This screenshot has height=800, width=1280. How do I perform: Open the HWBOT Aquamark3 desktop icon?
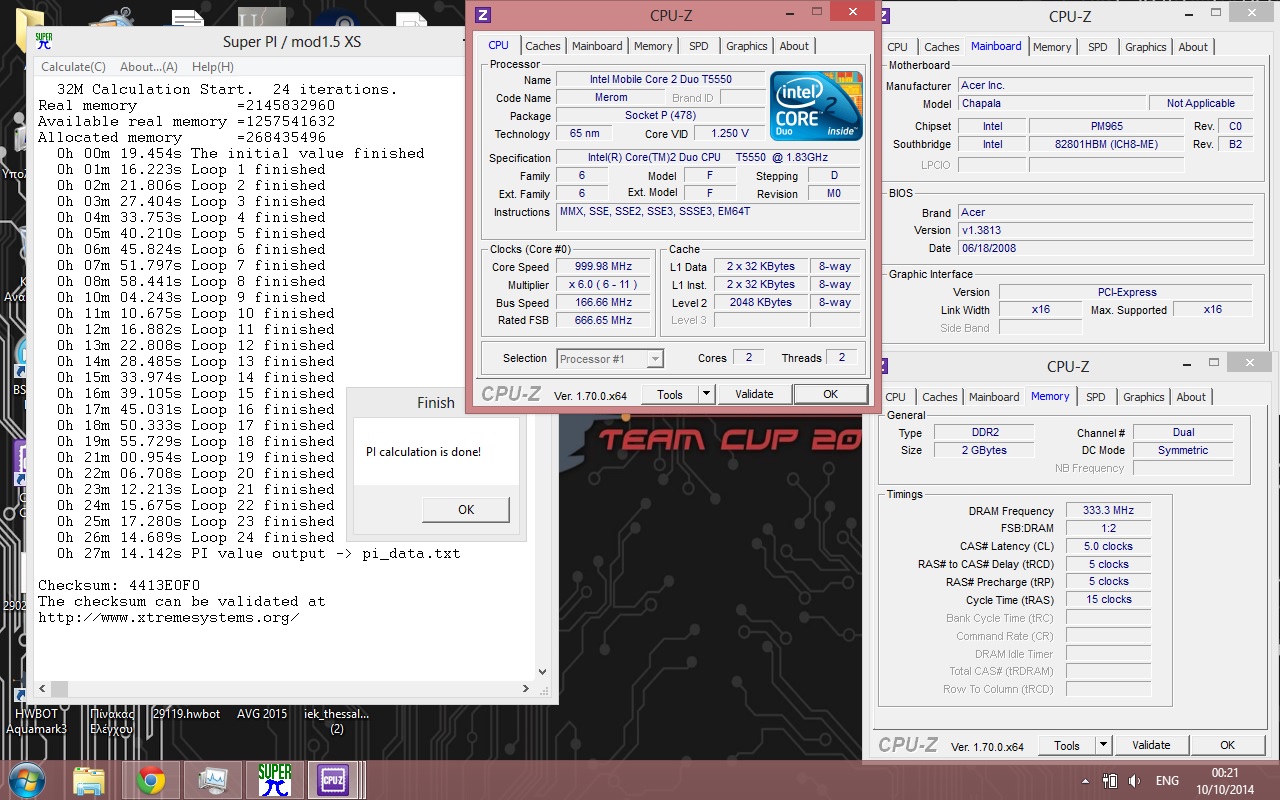[36, 721]
